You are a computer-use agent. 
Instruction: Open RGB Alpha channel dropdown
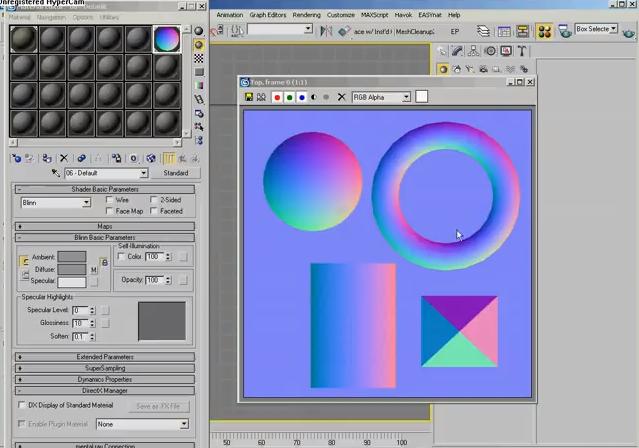(x=381, y=97)
